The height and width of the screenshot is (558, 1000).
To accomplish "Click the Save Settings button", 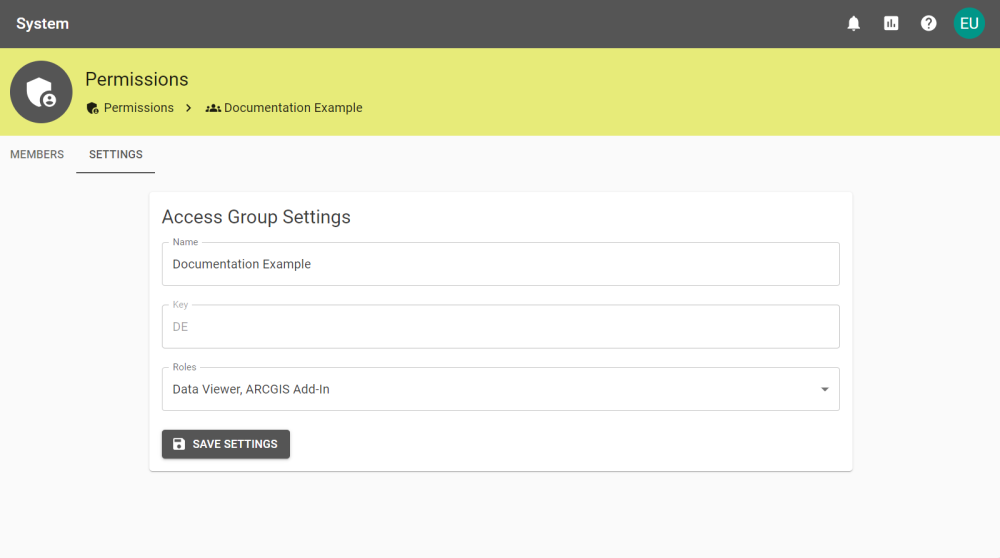I will (226, 444).
